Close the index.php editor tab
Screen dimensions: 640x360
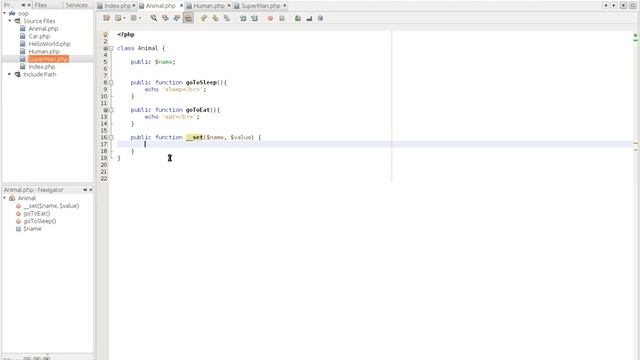pyautogui.click(x=134, y=6)
